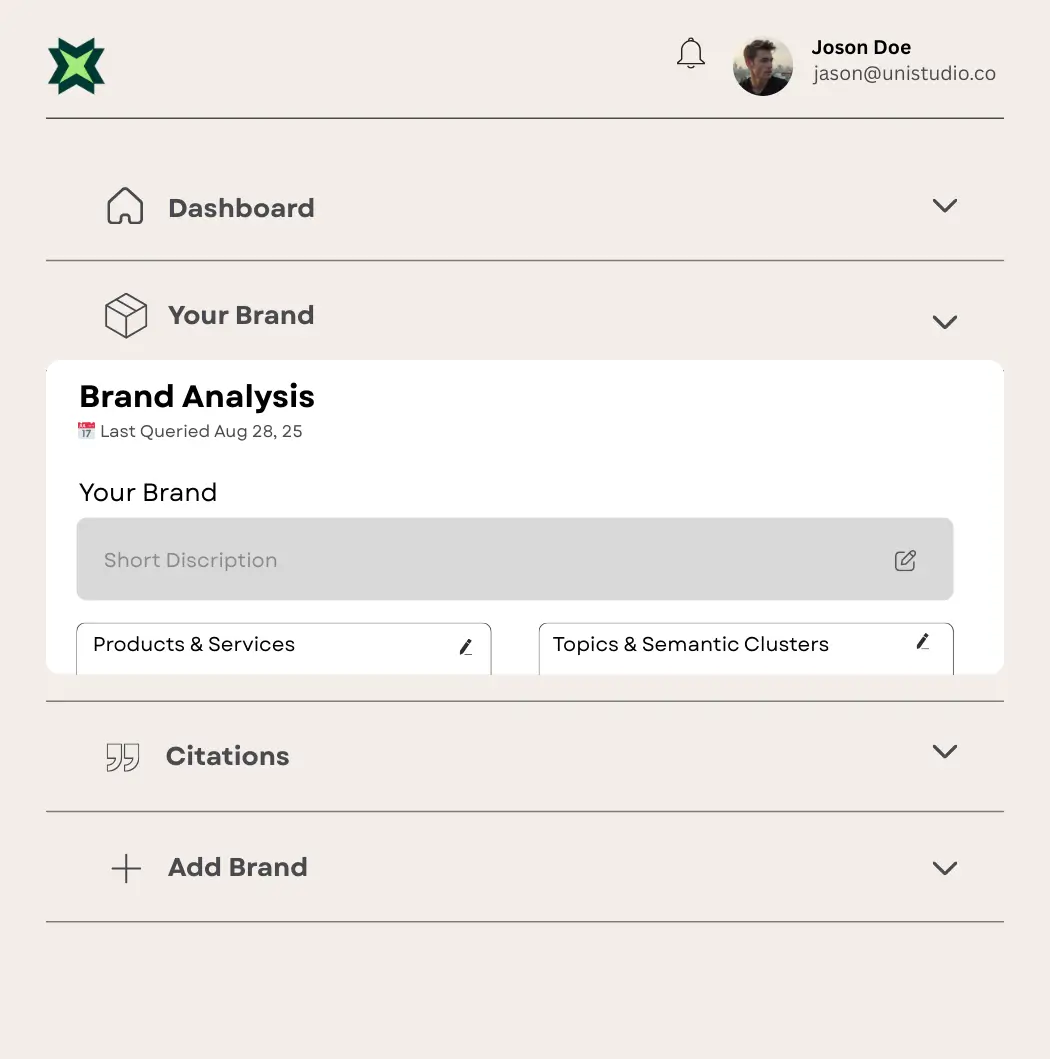1050x1059 pixels.
Task: Collapse the Your Brand section chevron
Action: 945,322
